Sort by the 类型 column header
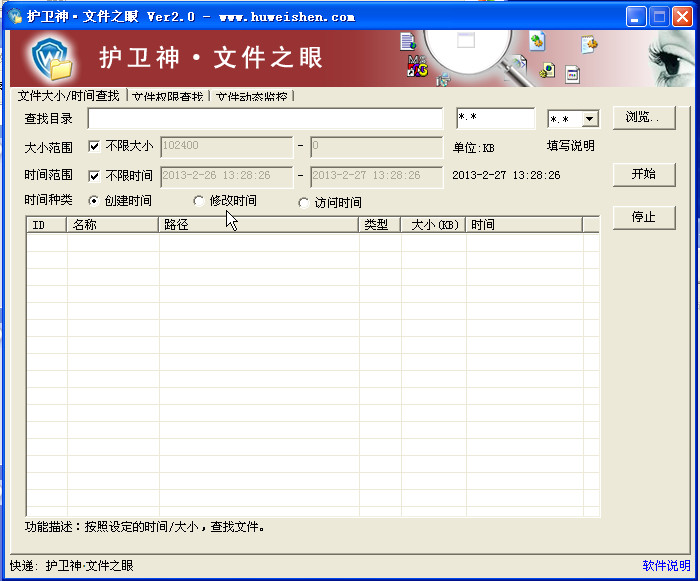 [x=379, y=225]
